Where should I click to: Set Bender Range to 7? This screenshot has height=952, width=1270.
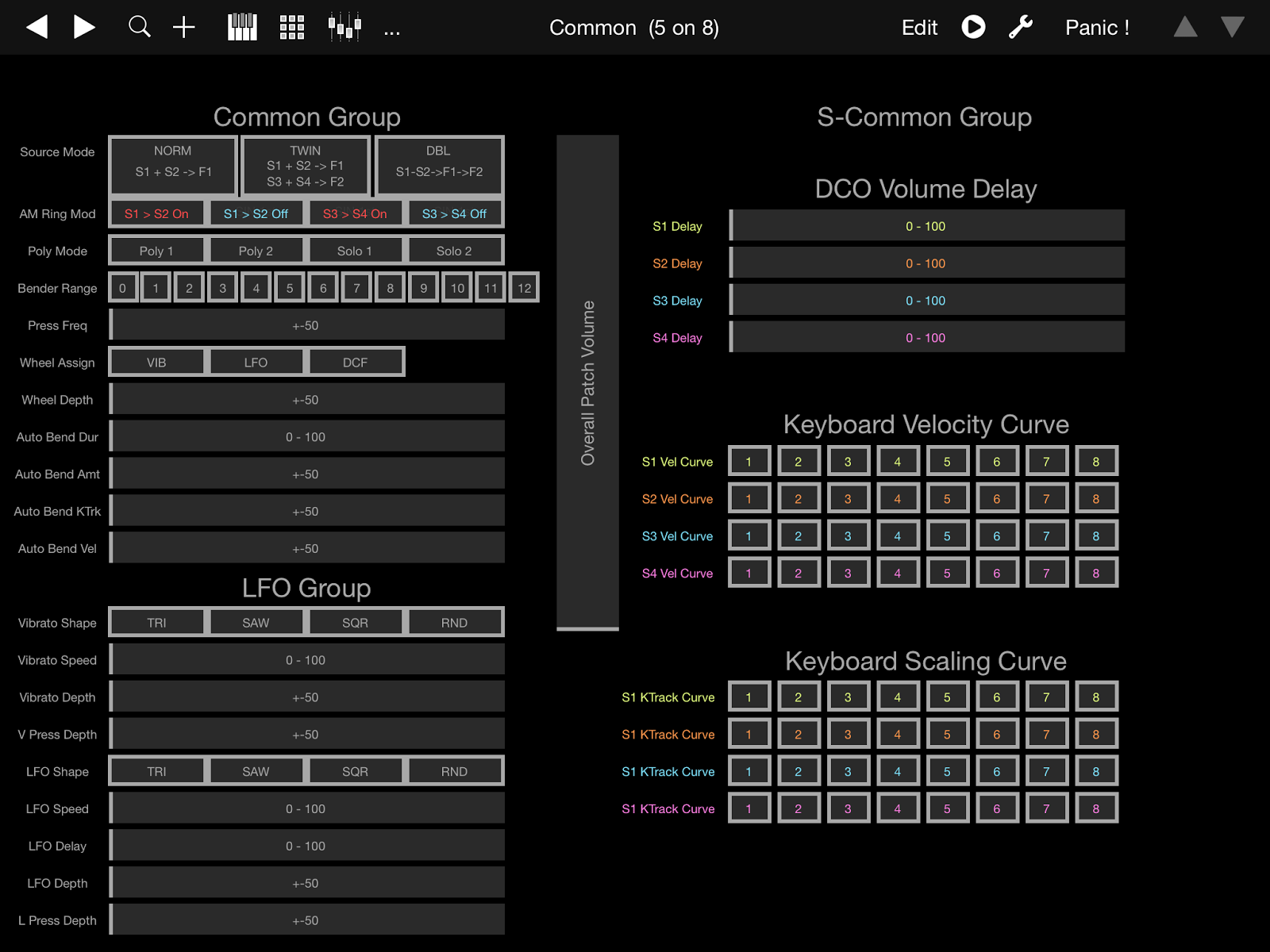click(x=357, y=288)
